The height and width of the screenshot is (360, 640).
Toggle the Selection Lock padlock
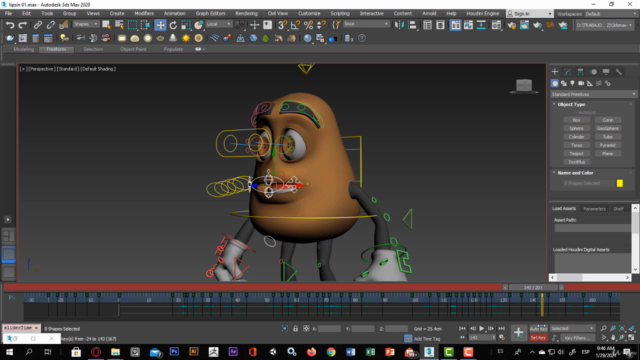[295, 329]
